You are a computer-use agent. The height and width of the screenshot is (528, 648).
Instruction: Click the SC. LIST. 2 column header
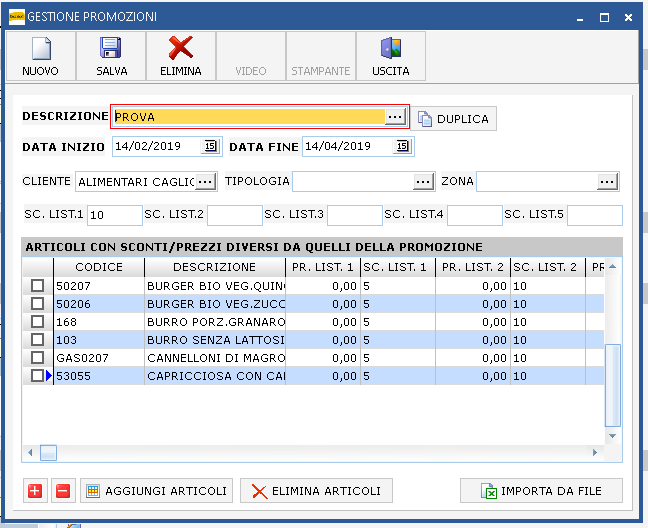548,267
